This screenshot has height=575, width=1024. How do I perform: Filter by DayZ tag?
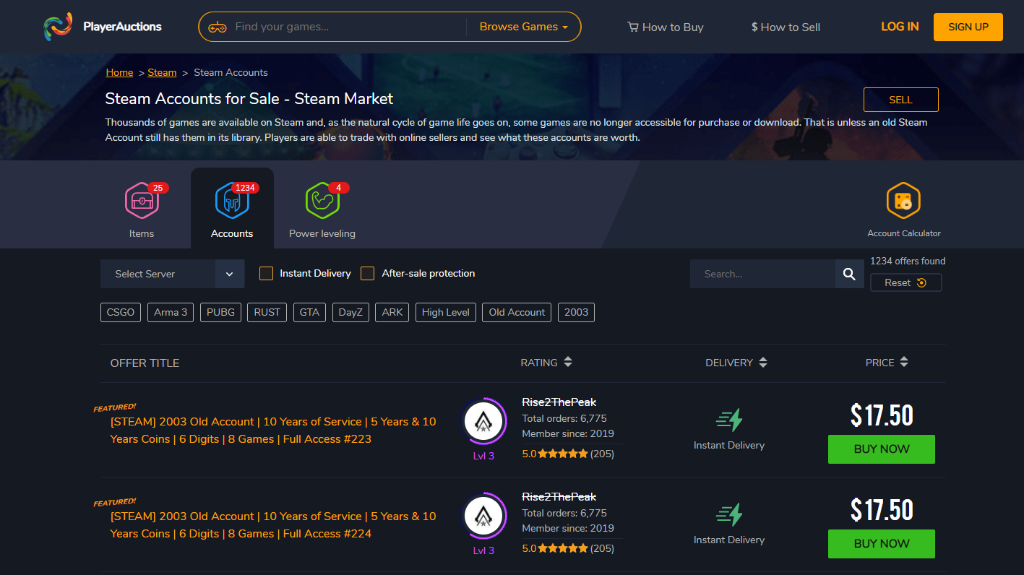[350, 312]
